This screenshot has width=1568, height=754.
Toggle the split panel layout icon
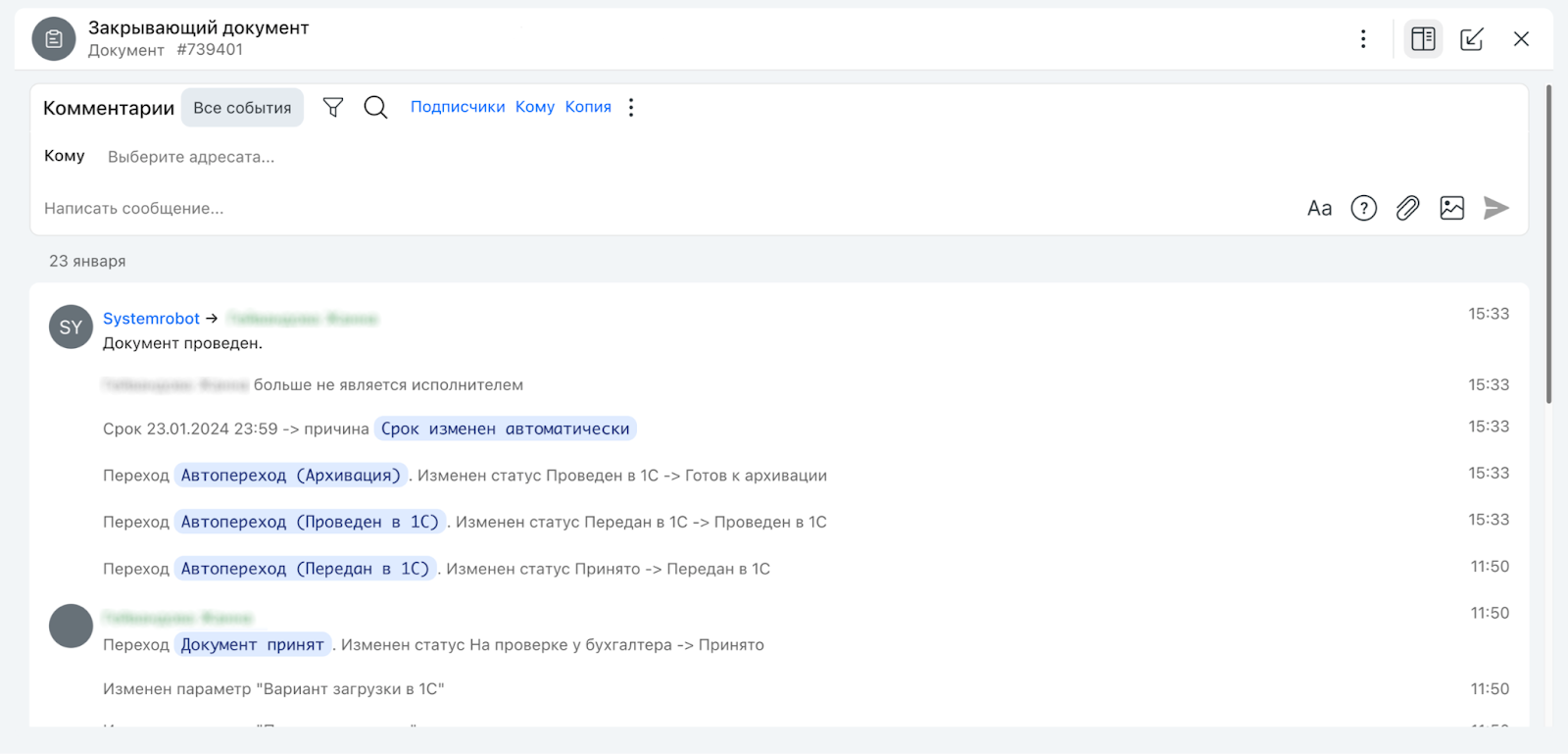[x=1423, y=39]
